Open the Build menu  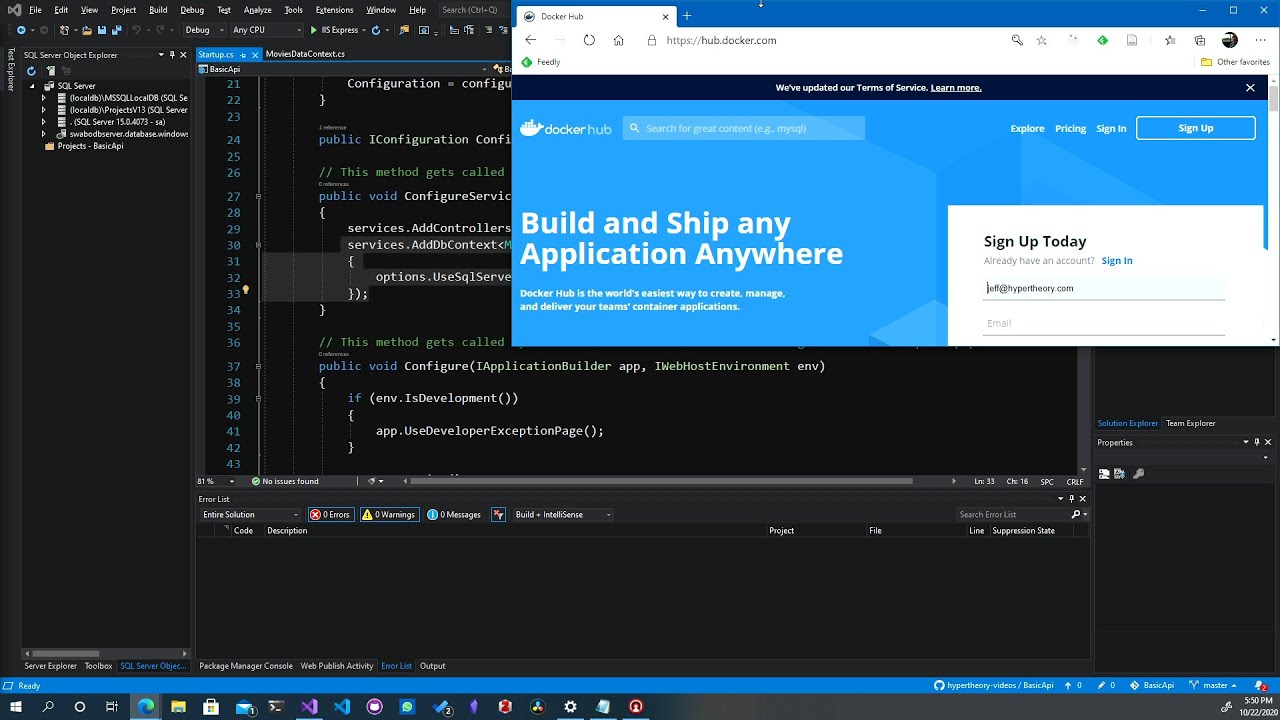(x=158, y=10)
